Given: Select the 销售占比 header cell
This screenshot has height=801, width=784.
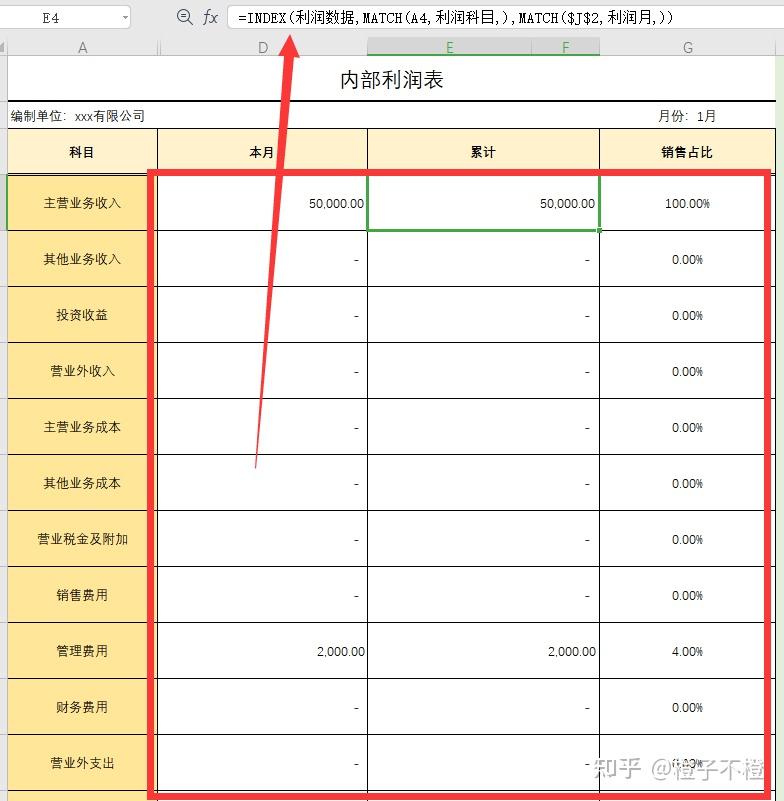Looking at the screenshot, I should (687, 152).
